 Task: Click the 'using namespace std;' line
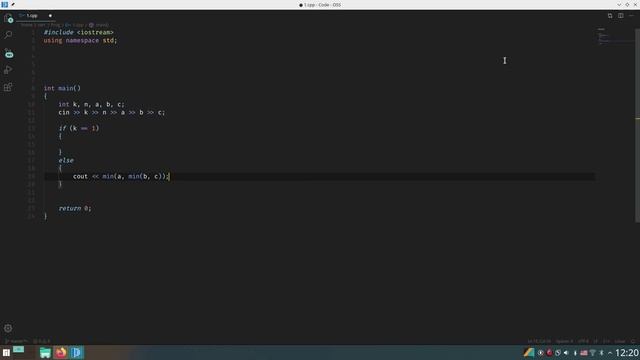[x=80, y=40]
